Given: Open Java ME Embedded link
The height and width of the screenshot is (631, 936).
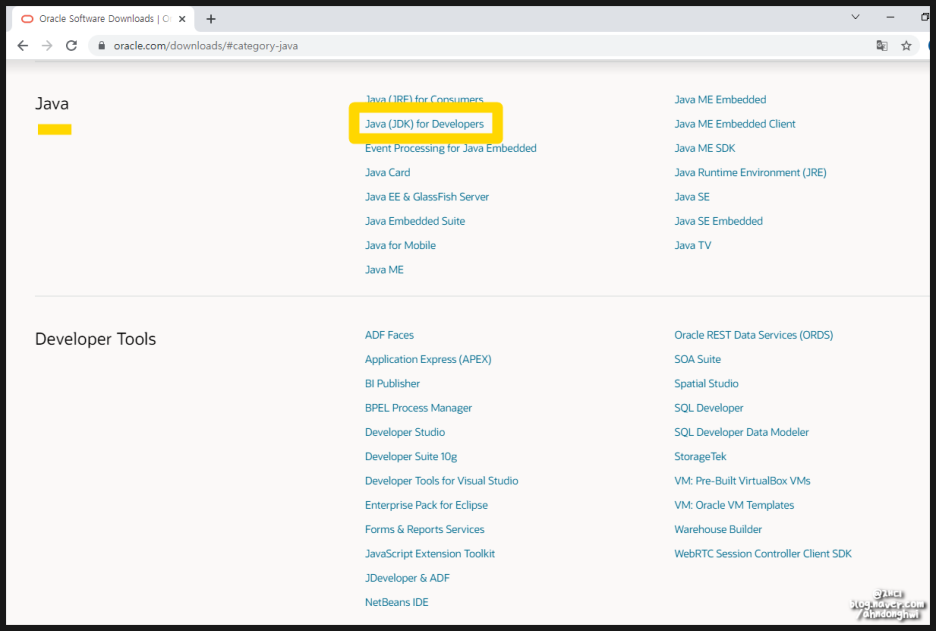Looking at the screenshot, I should 720,100.
